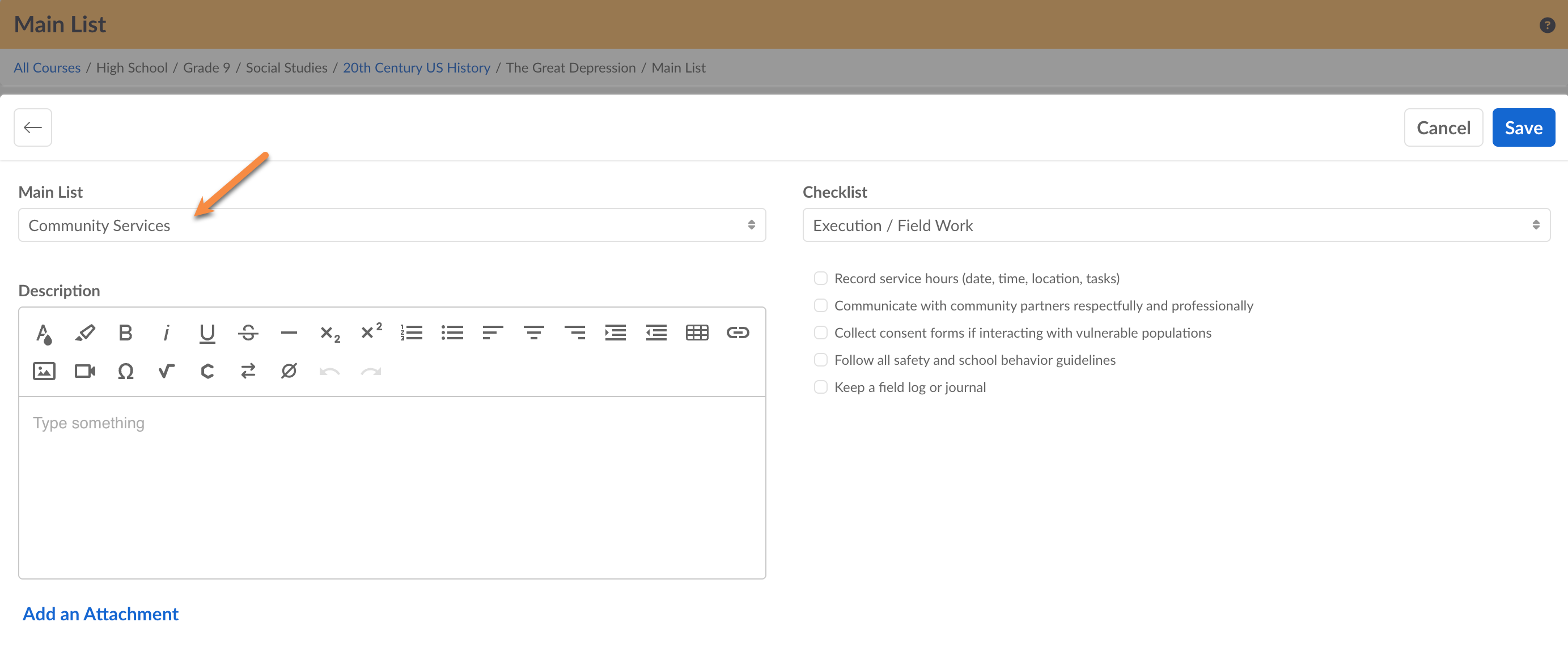
Task: Click the Bold formatting icon
Action: pyautogui.click(x=125, y=333)
